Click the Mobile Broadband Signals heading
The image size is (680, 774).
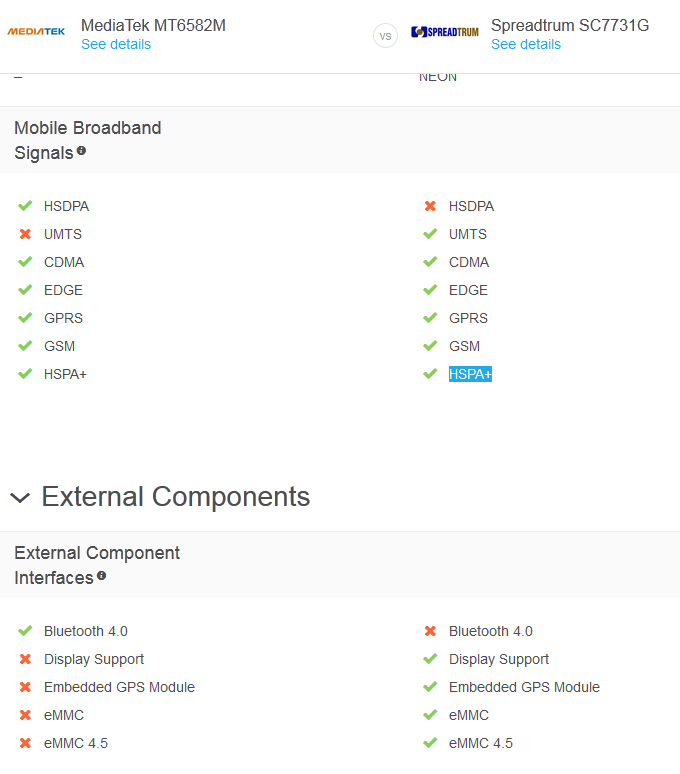coord(88,140)
